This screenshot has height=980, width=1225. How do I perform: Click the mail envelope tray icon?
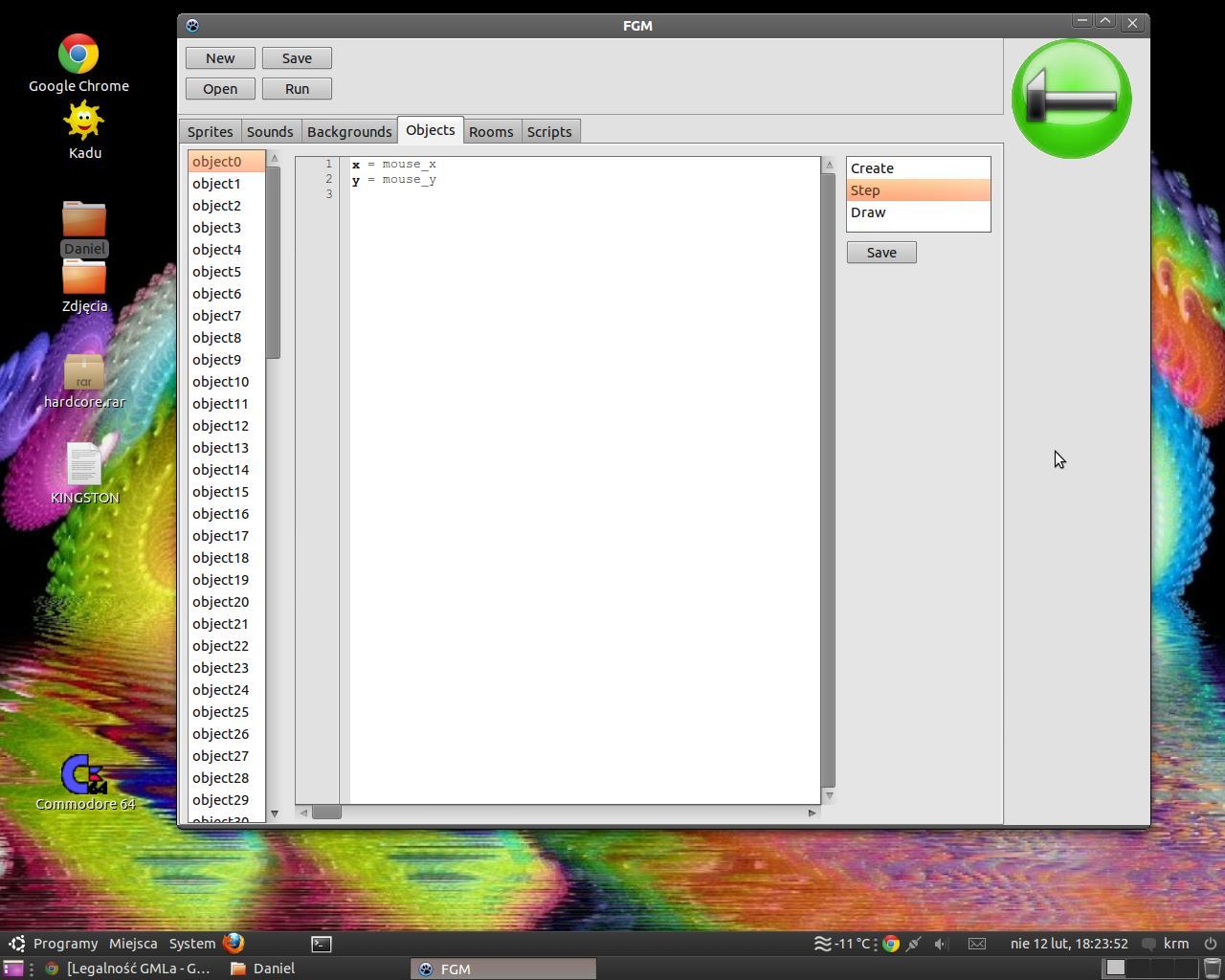point(977,945)
